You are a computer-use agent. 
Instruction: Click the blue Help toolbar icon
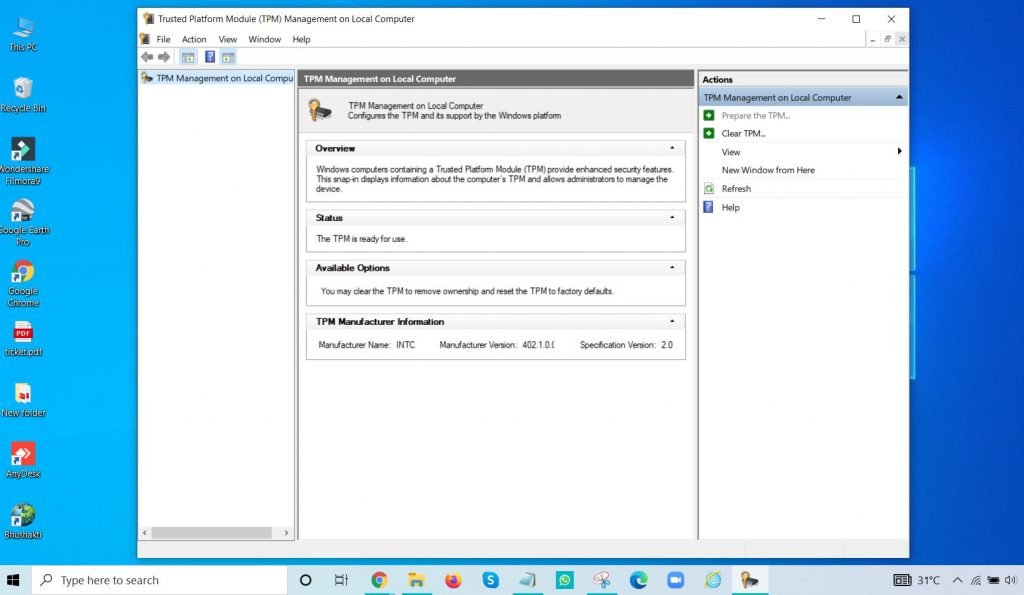point(210,57)
